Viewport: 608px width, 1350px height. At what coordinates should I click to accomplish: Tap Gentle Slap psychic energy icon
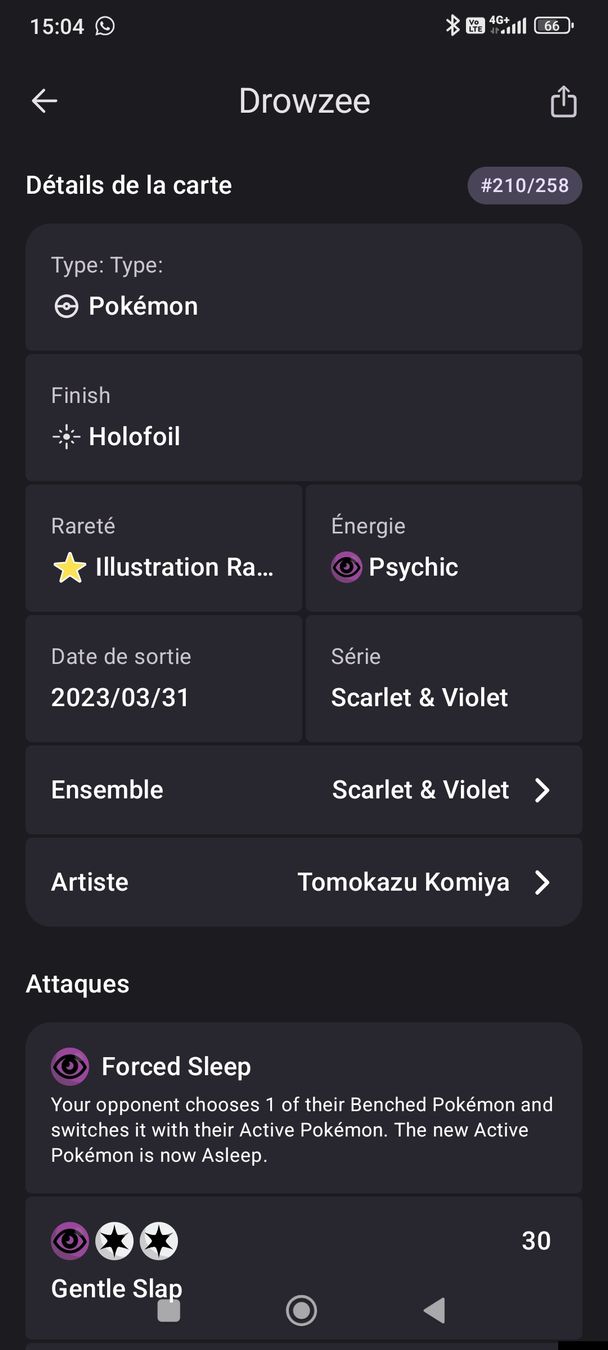[70, 1242]
